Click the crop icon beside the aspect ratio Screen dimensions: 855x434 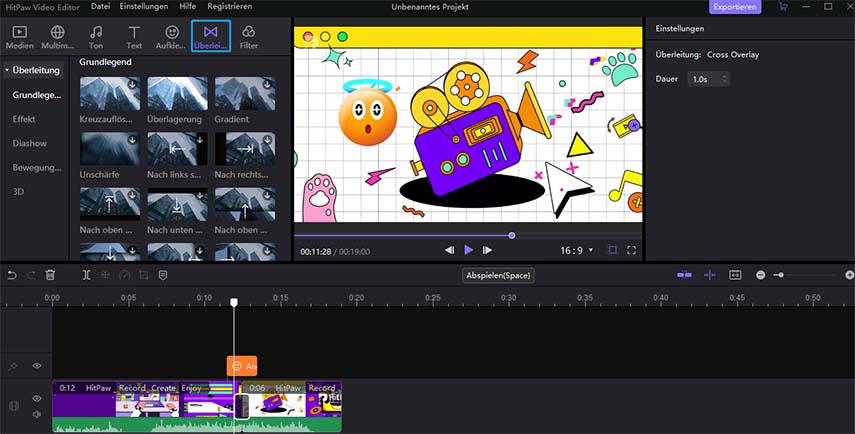pos(612,250)
